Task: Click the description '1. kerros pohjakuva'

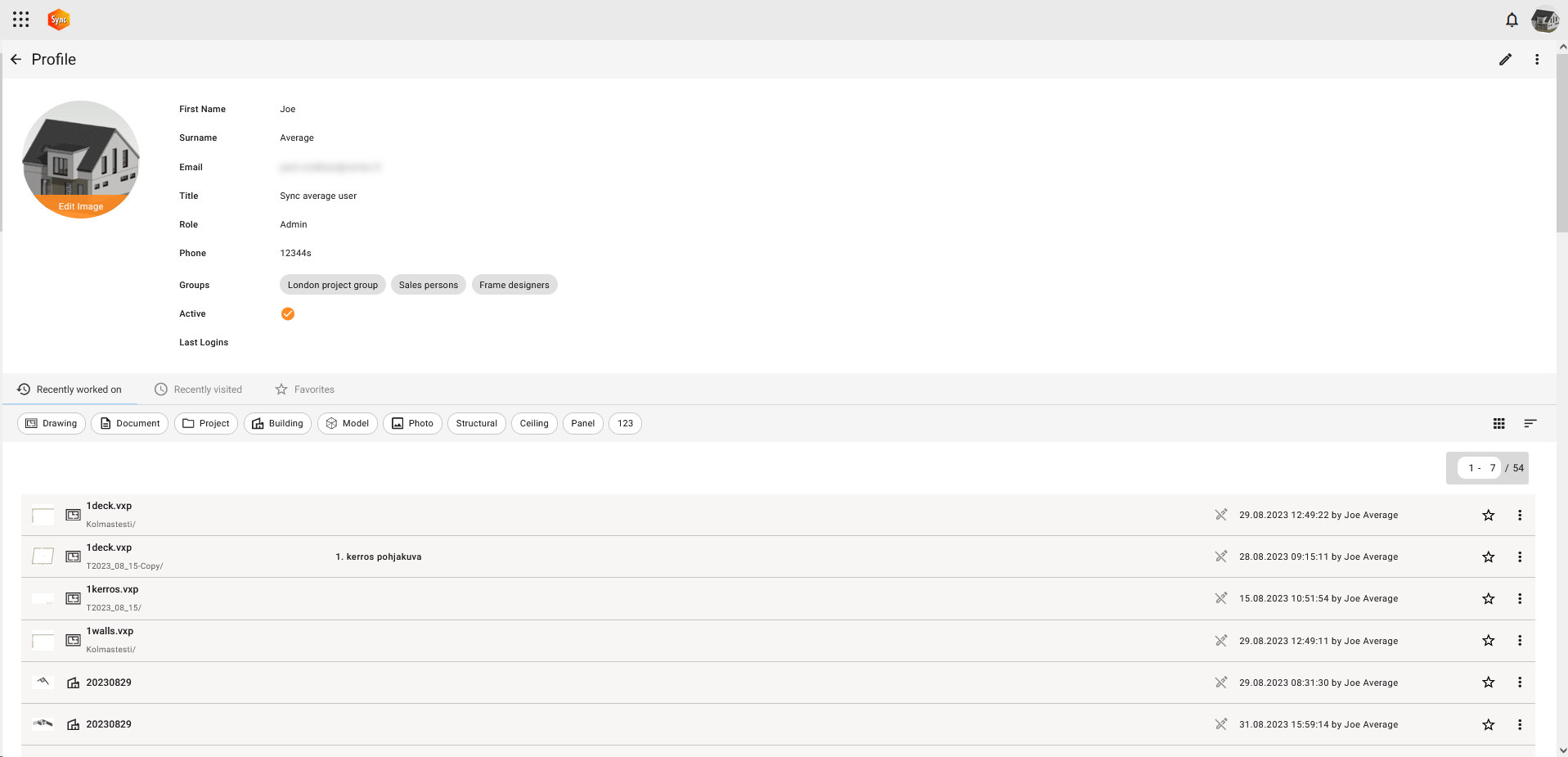Action: (x=379, y=557)
